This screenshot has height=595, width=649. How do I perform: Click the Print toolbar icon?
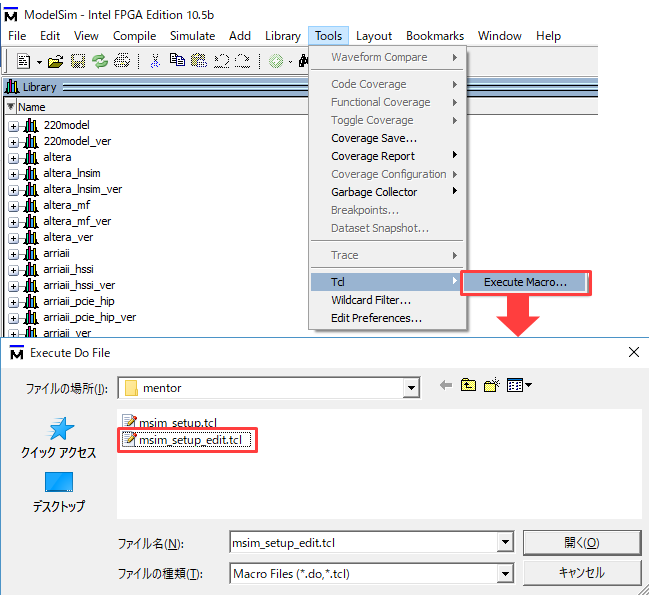(x=122, y=61)
